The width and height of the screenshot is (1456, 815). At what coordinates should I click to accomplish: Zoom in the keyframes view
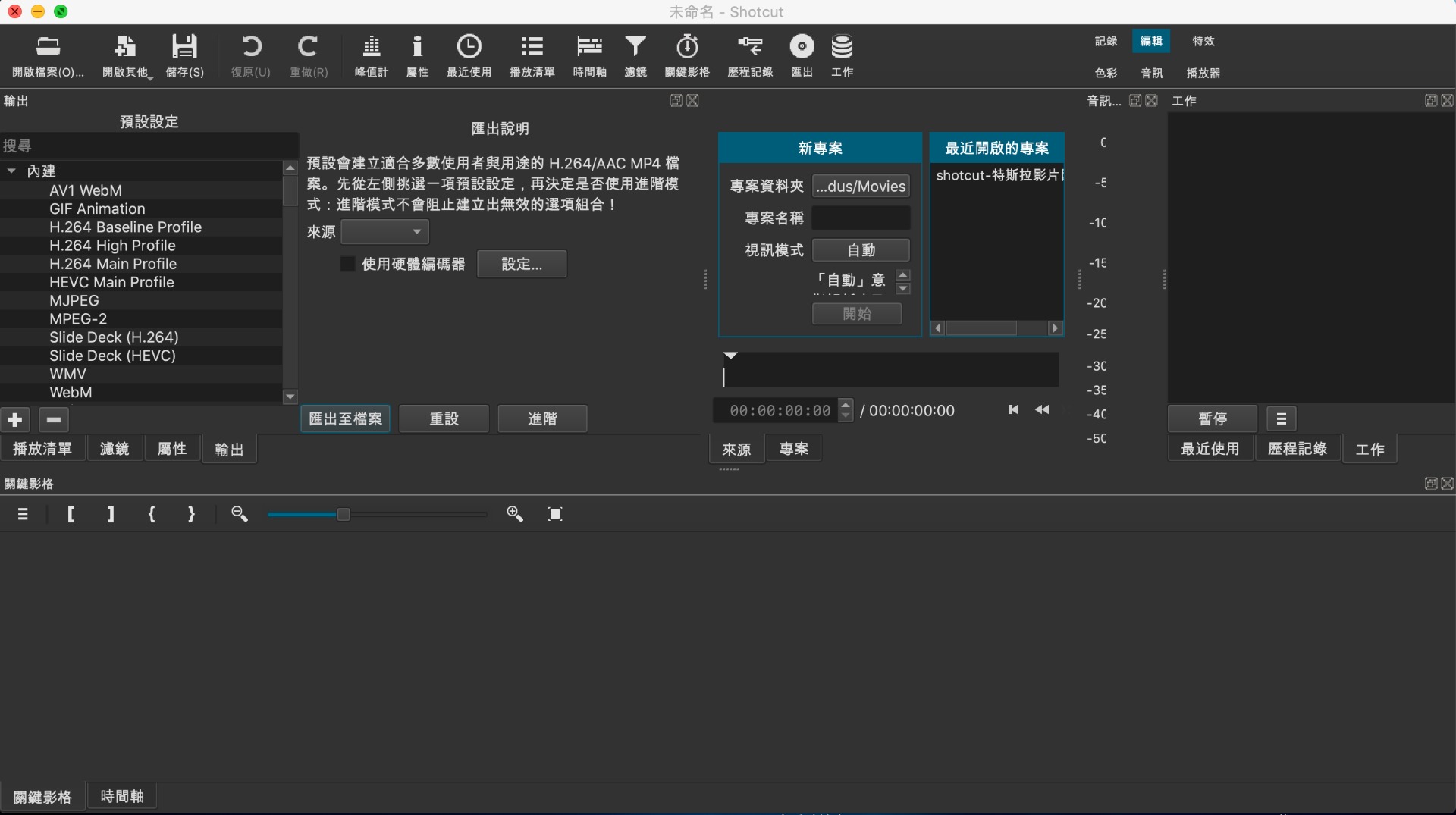pos(515,514)
